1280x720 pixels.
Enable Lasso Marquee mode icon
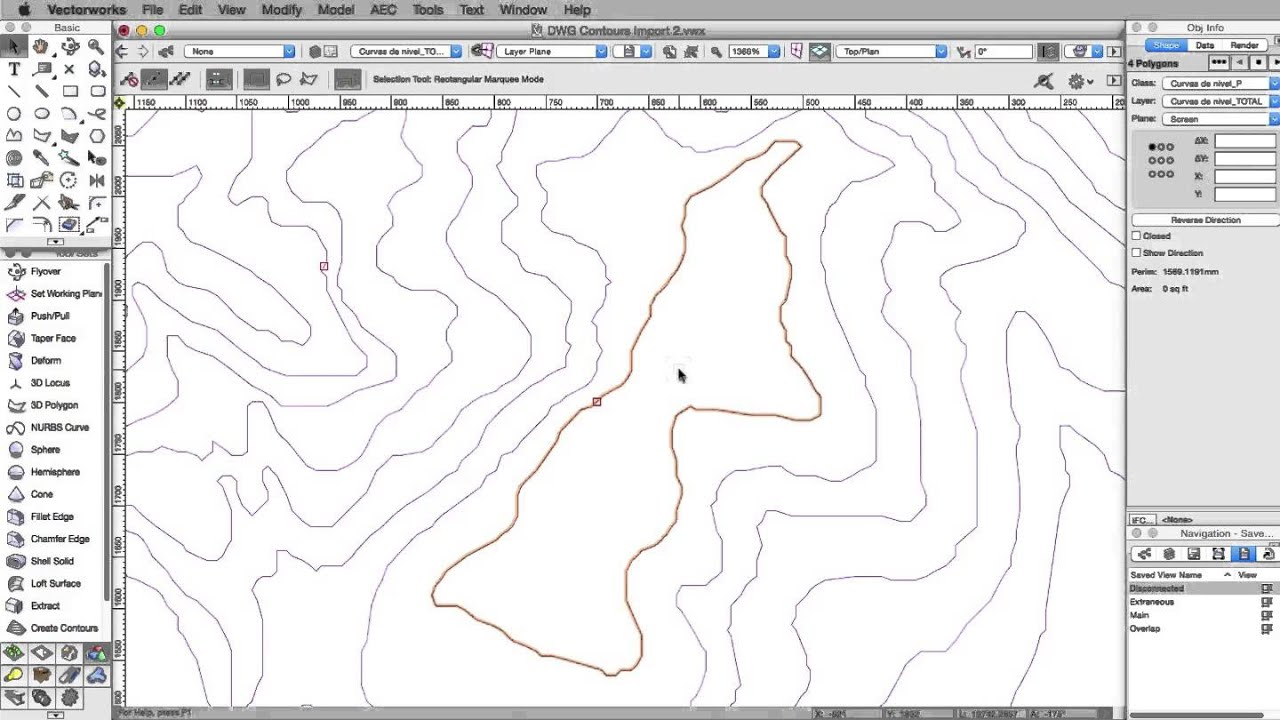(x=283, y=79)
